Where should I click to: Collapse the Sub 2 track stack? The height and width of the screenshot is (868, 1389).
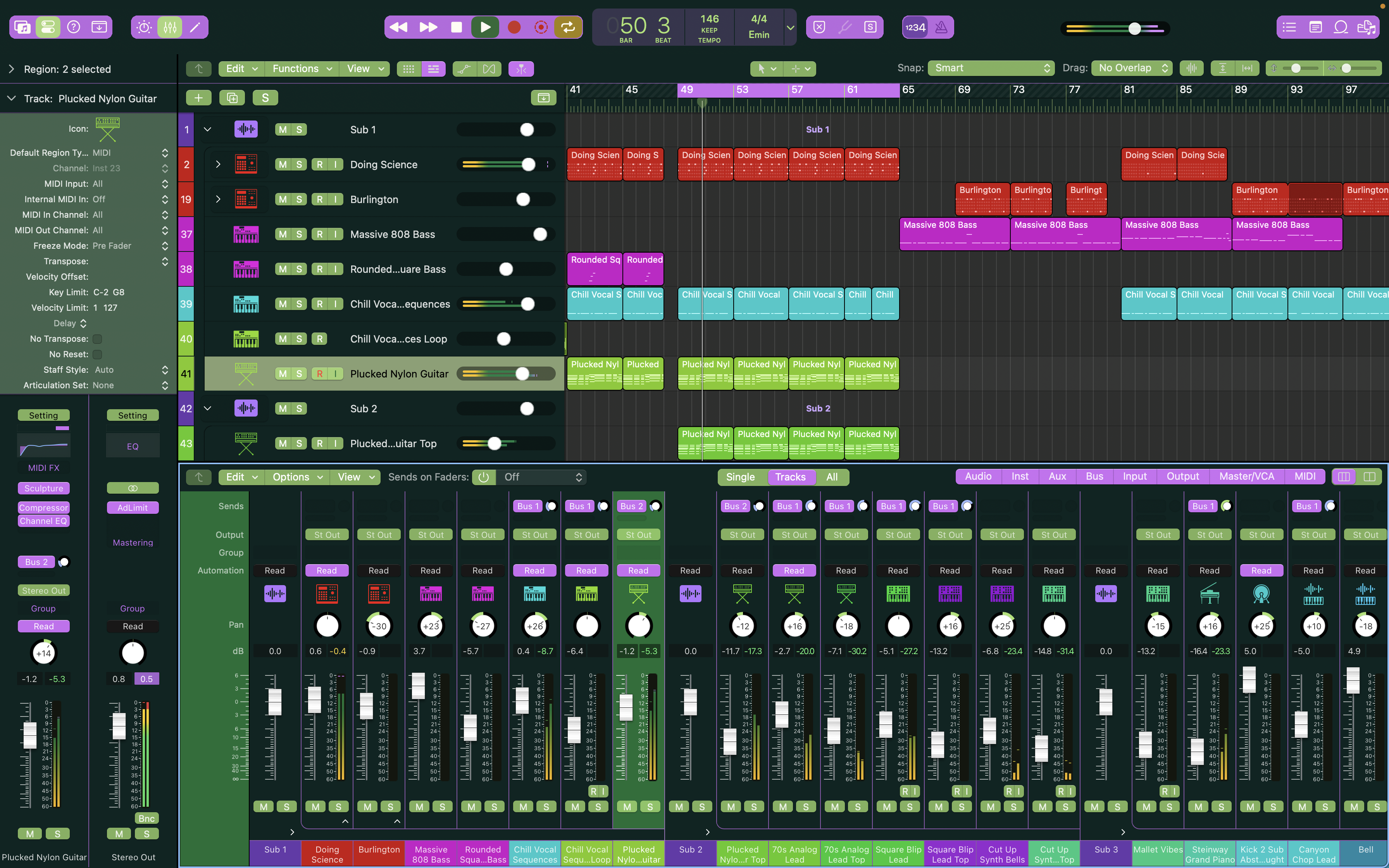[208, 408]
